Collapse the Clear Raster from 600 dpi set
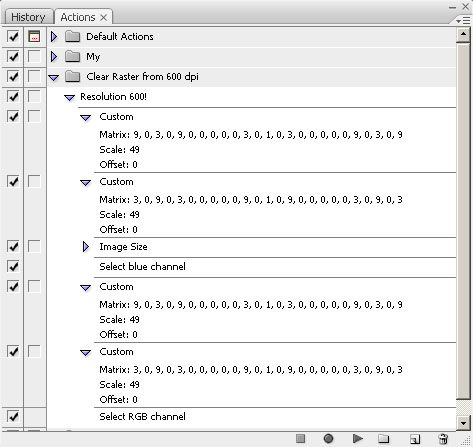 [53, 77]
